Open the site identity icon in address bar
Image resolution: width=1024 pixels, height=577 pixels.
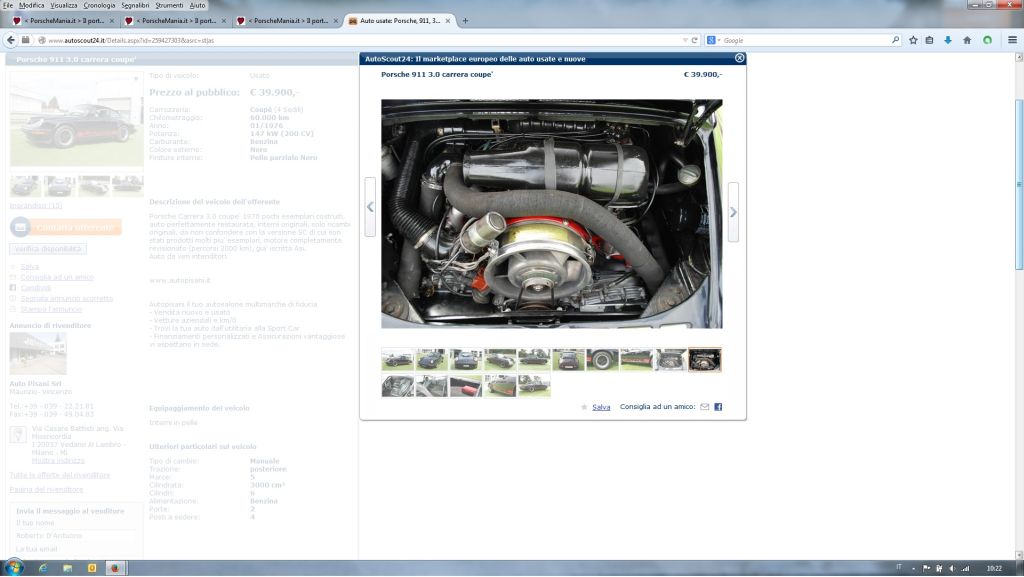[x=41, y=40]
